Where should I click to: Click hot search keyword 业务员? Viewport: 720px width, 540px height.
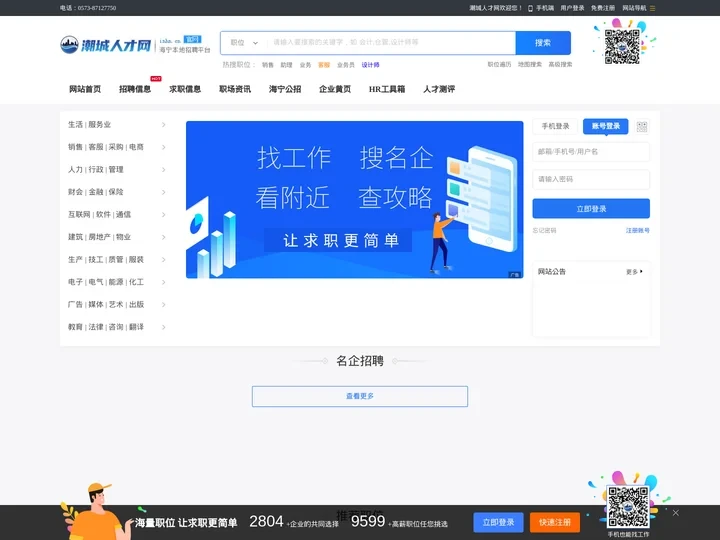coord(346,65)
